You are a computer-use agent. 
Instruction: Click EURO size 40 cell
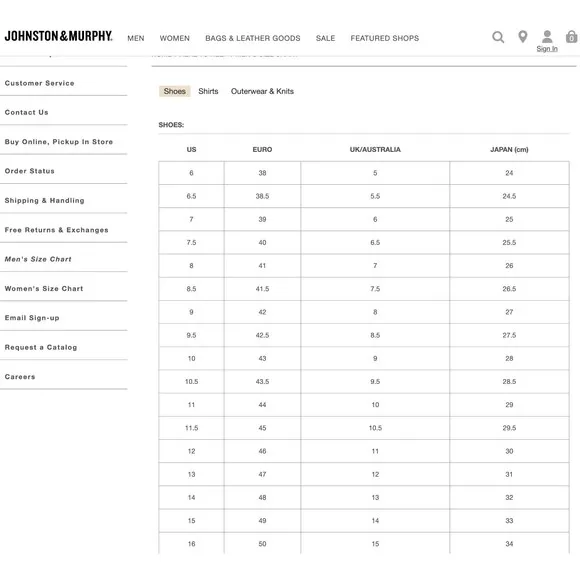[262, 242]
